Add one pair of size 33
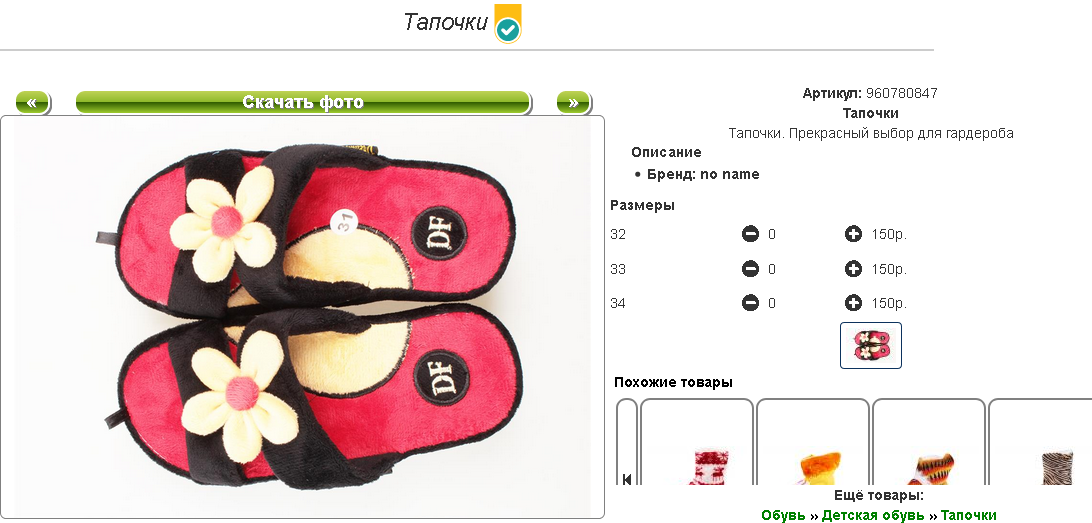The width and height of the screenshot is (1092, 523). pos(853,269)
